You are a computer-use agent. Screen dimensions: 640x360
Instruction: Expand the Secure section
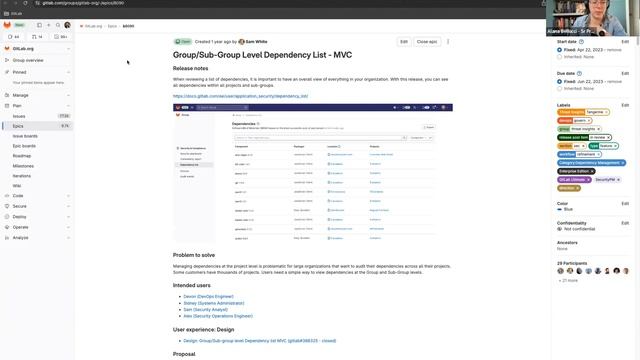pyautogui.click(x=37, y=206)
